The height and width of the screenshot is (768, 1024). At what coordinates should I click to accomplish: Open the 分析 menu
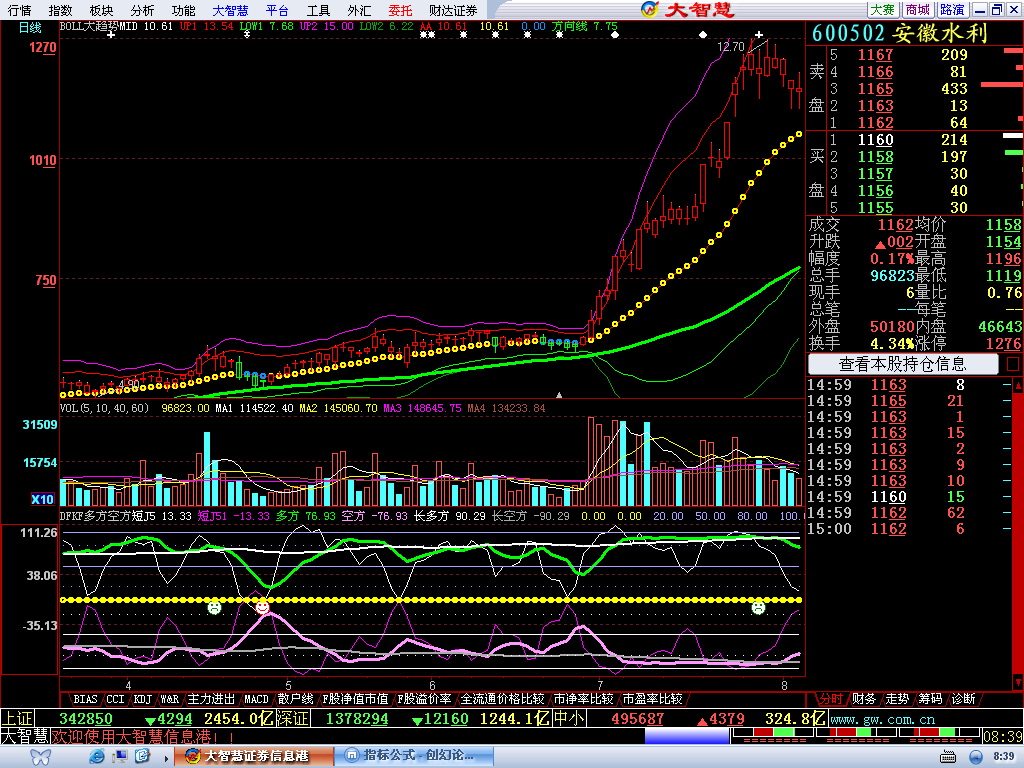[x=142, y=10]
